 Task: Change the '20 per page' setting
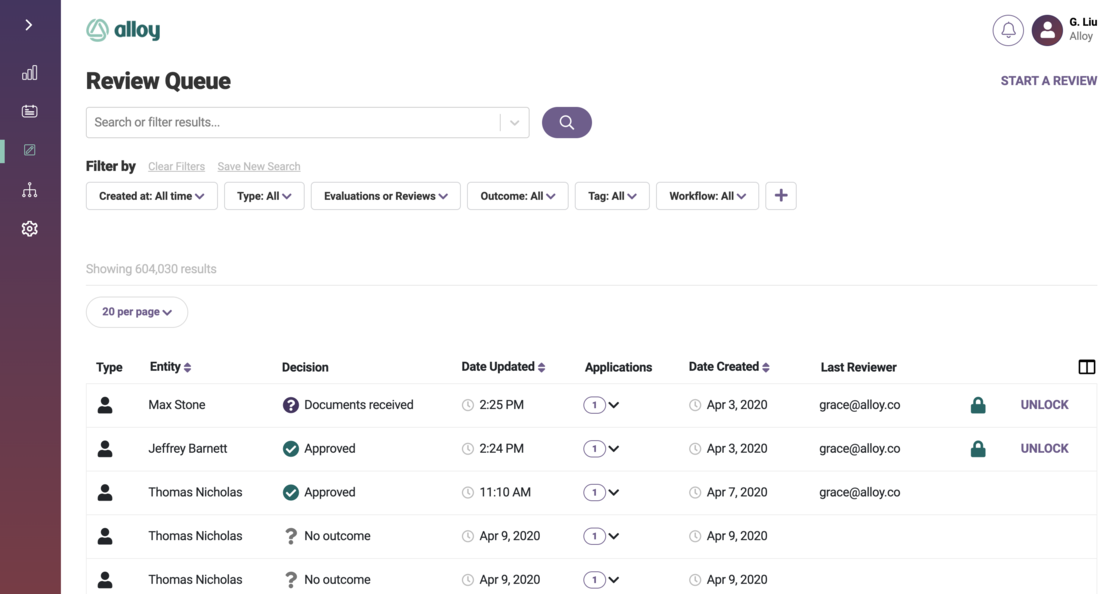tap(137, 312)
